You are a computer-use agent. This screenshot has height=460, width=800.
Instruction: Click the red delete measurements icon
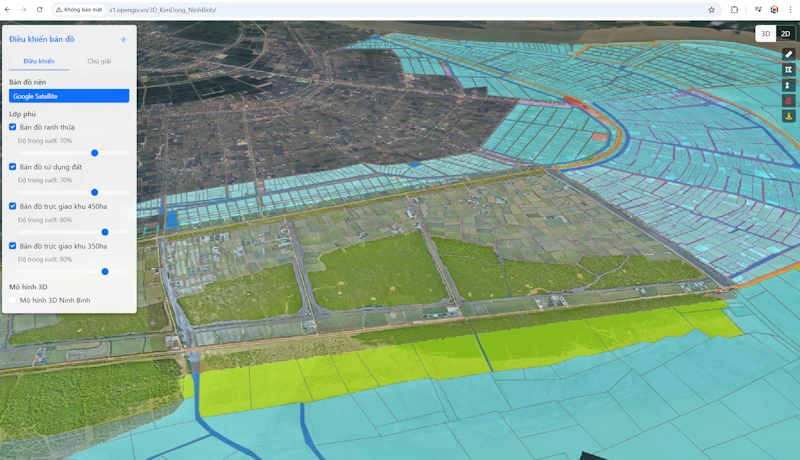[x=788, y=101]
